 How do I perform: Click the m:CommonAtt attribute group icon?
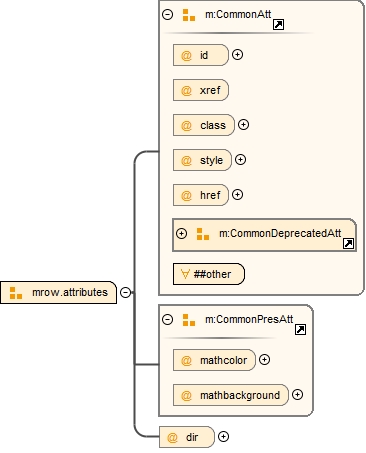(189, 15)
